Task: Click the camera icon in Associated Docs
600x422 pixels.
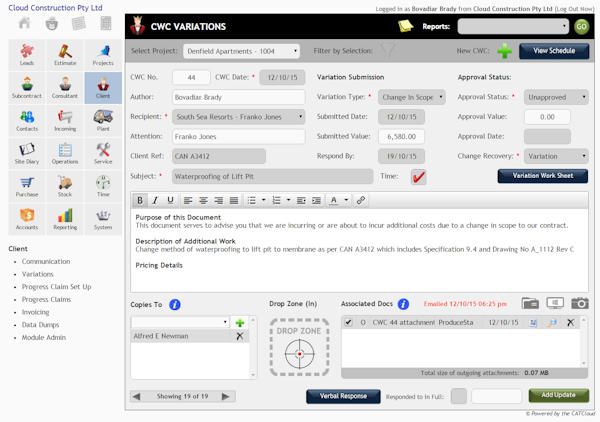Action: 580,303
